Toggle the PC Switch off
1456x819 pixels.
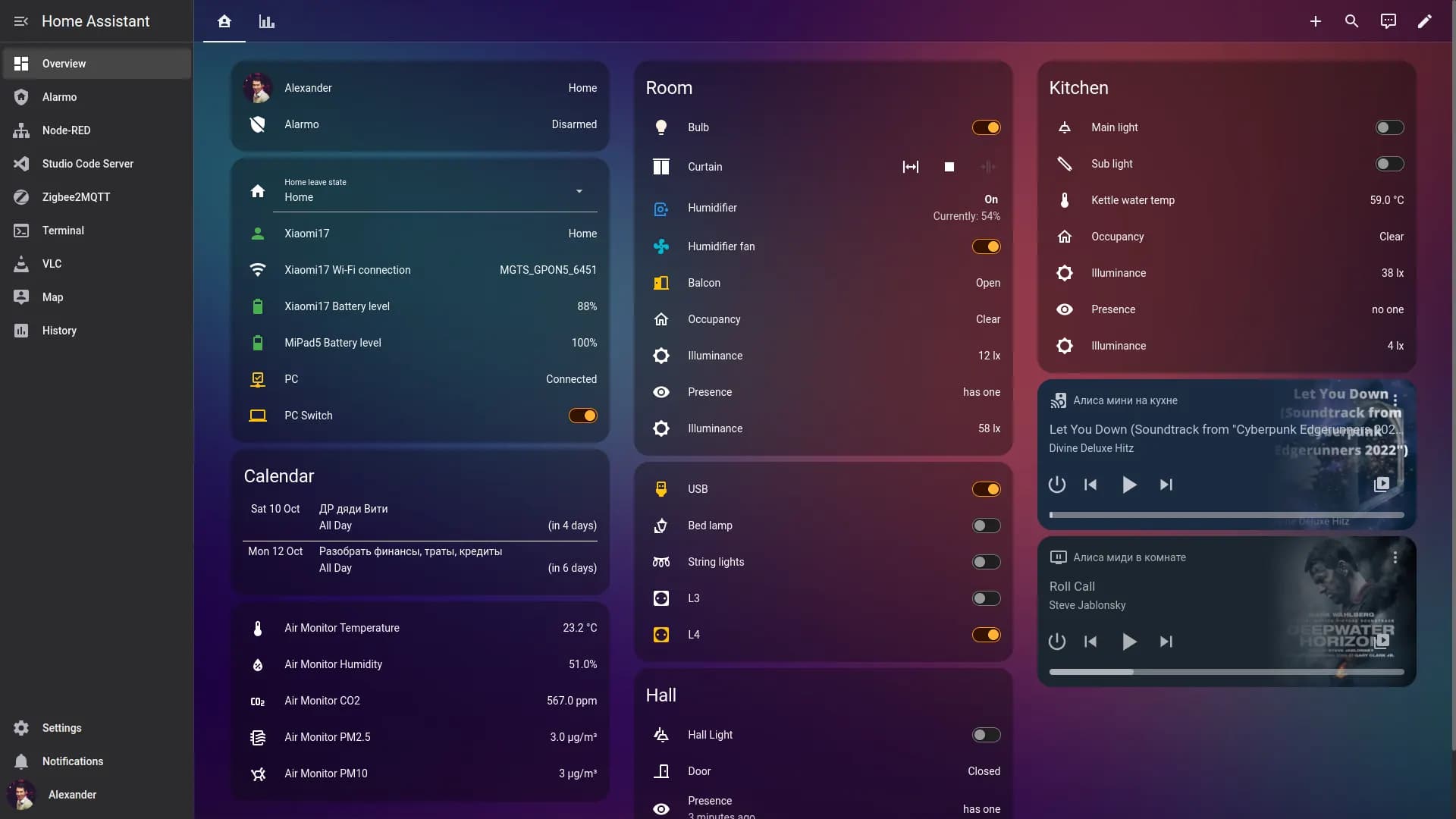pos(582,416)
